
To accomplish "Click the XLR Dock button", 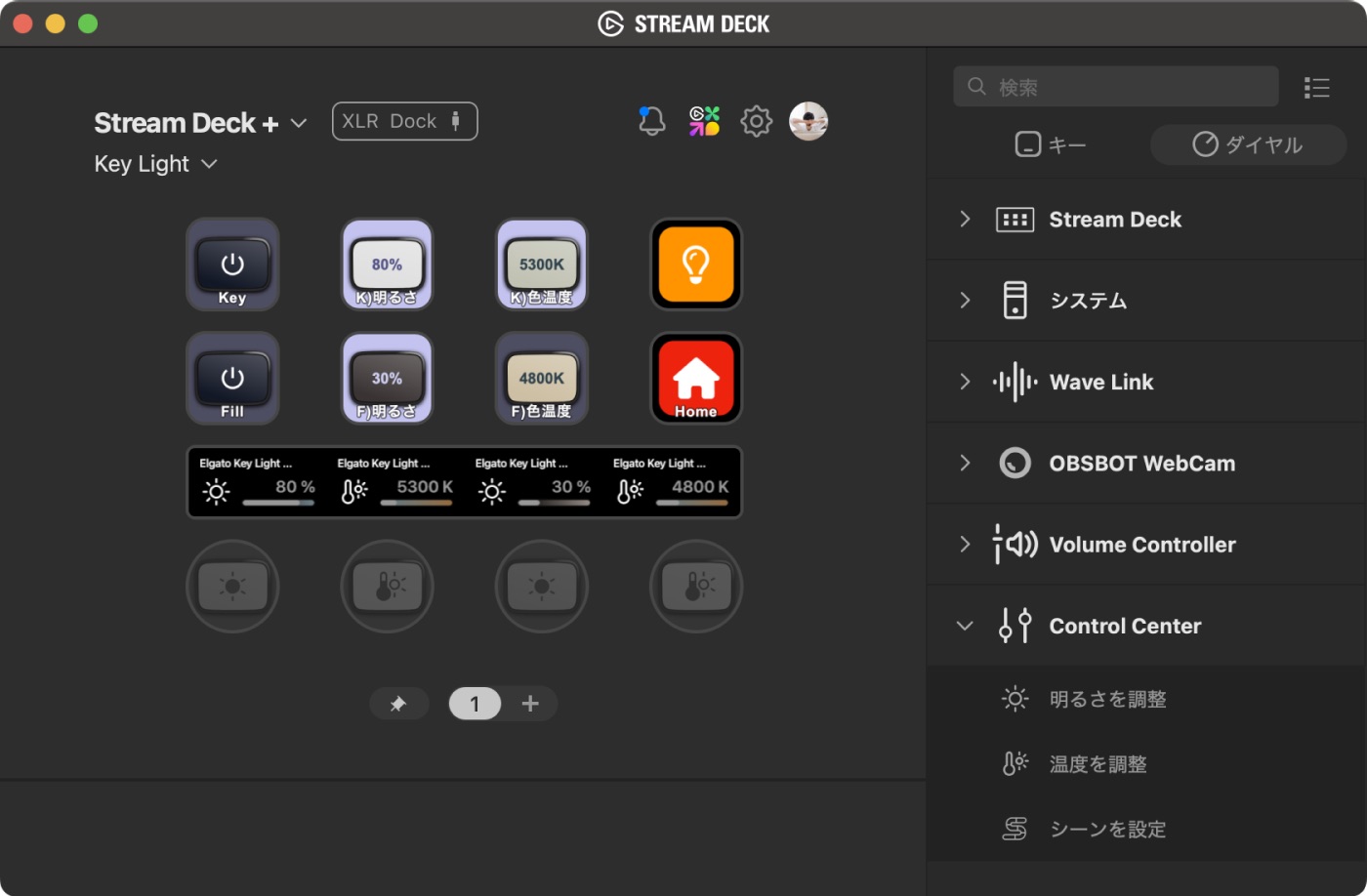I will (404, 121).
